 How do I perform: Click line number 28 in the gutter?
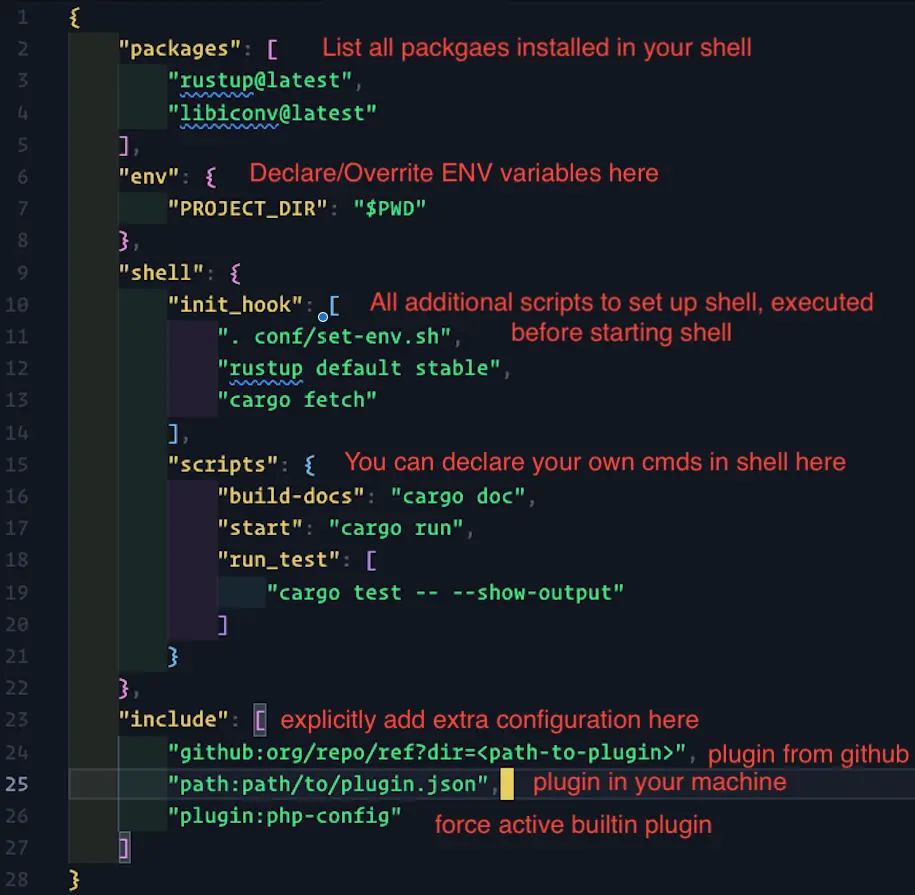[x=16, y=880]
